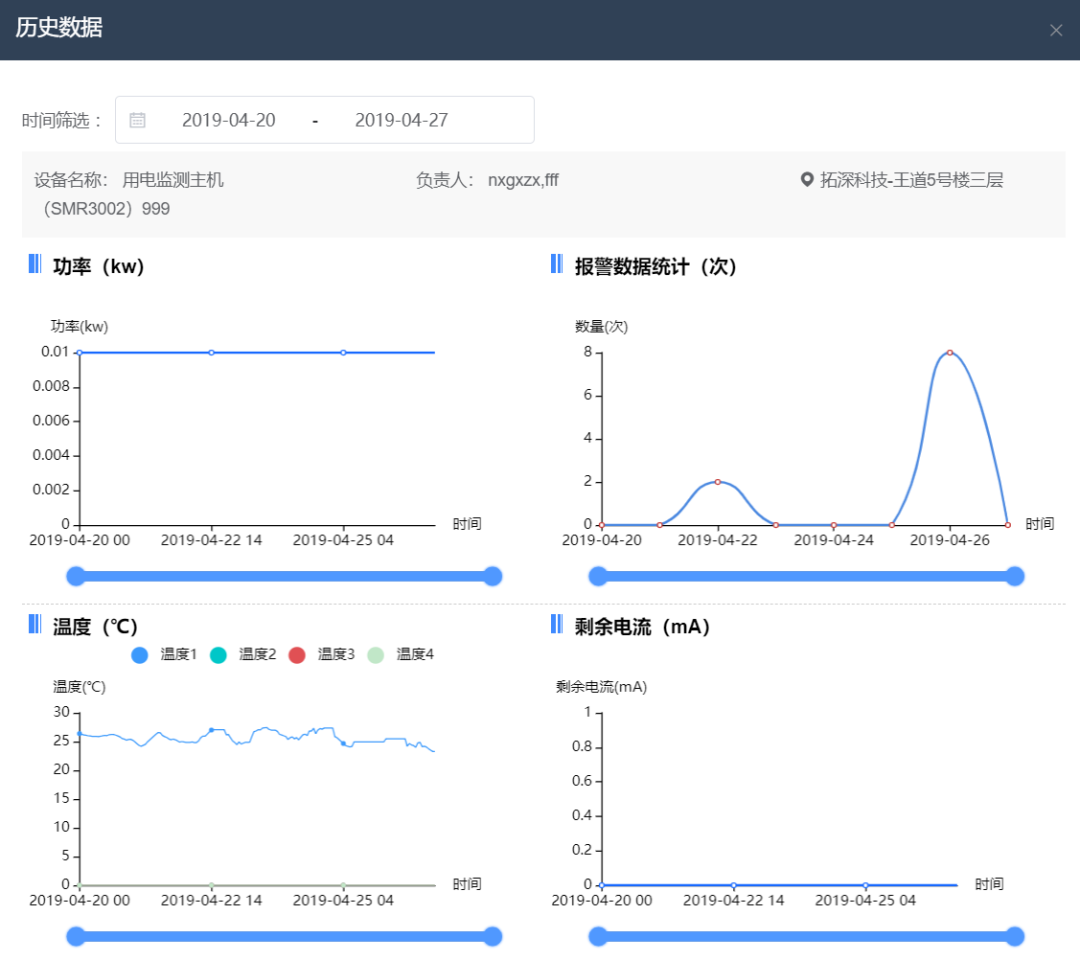
Task: Click residual current point at 2019-04-25 04
Action: [865, 885]
